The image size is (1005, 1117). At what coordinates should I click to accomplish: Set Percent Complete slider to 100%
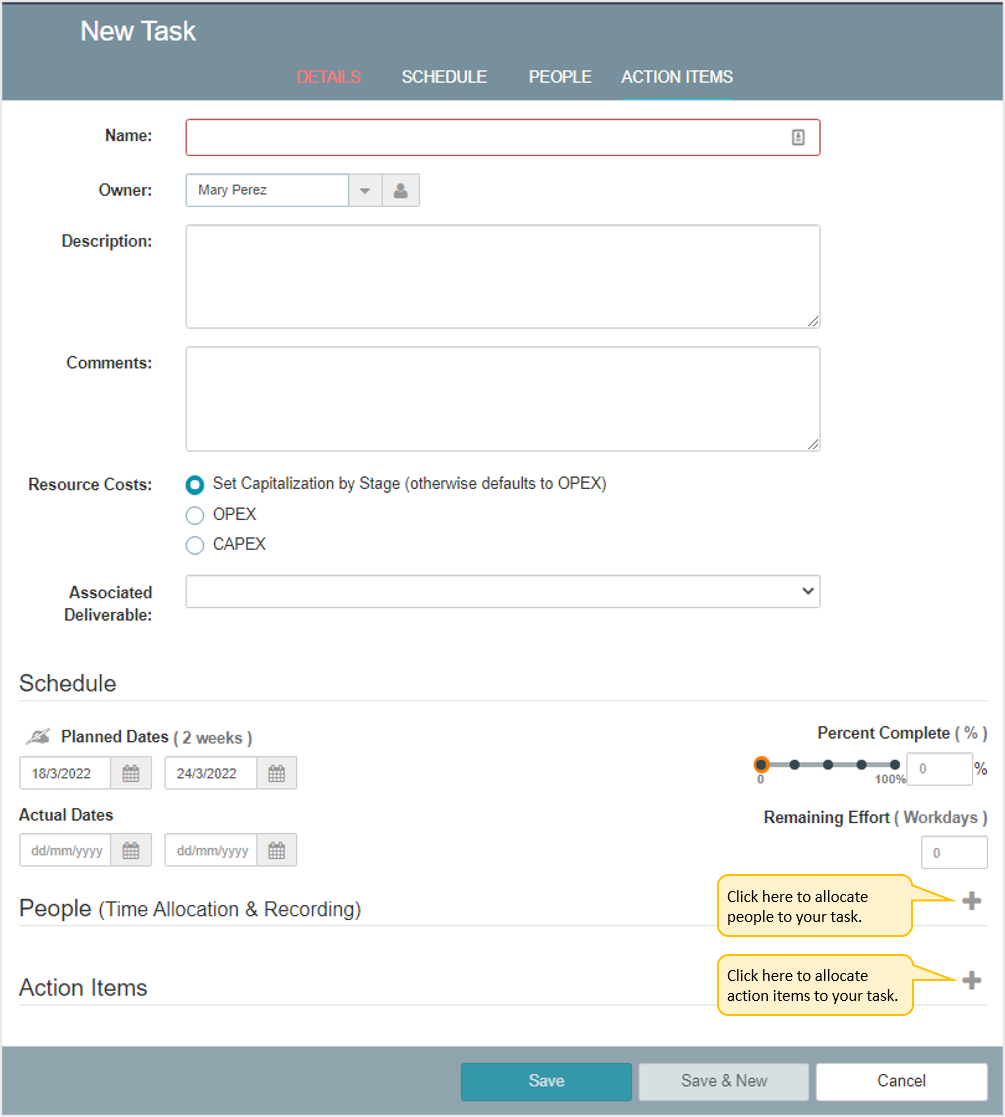coord(895,764)
